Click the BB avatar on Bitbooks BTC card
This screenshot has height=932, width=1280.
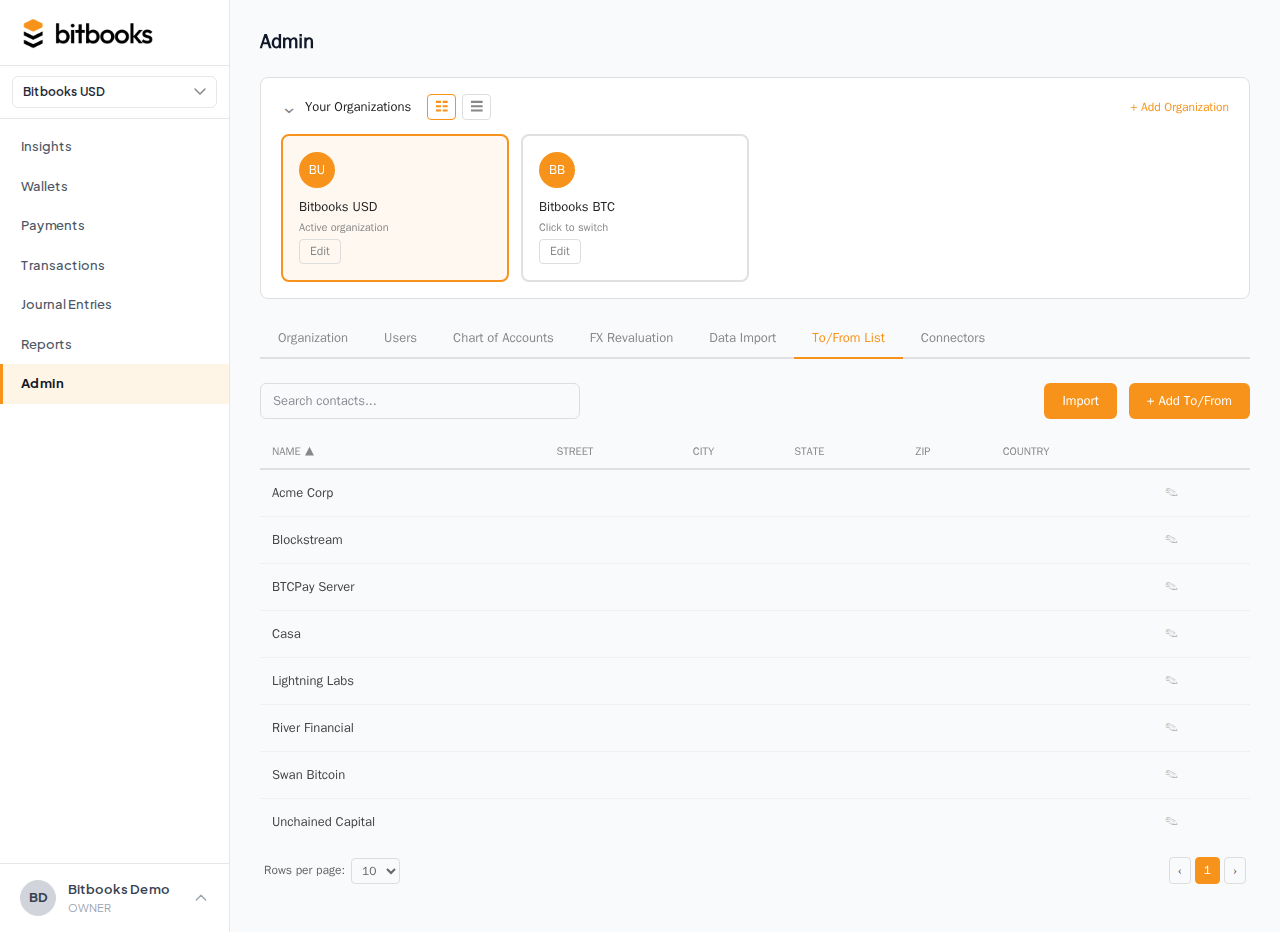point(557,170)
